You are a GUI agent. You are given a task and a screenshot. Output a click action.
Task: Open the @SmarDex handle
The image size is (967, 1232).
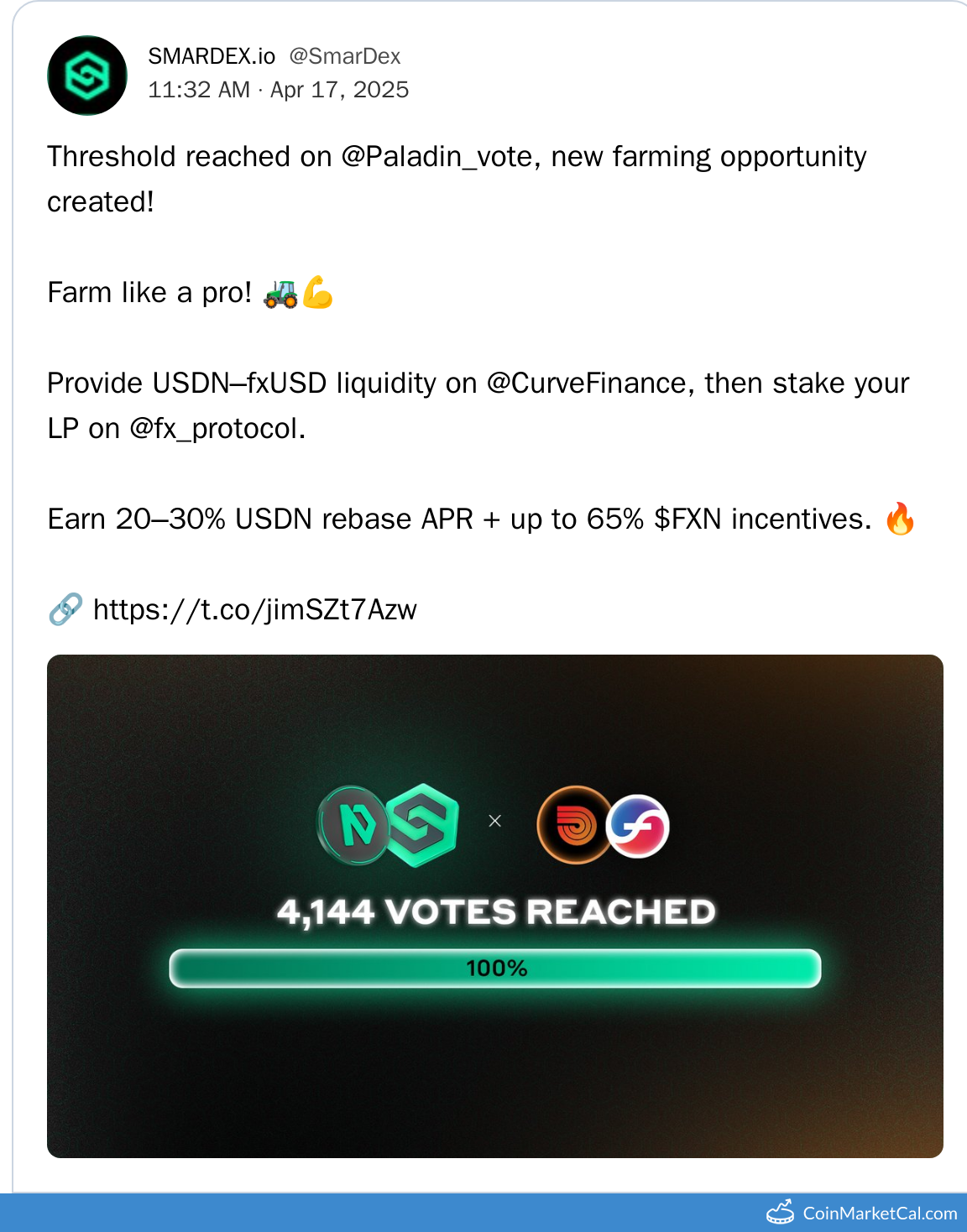pos(344,56)
